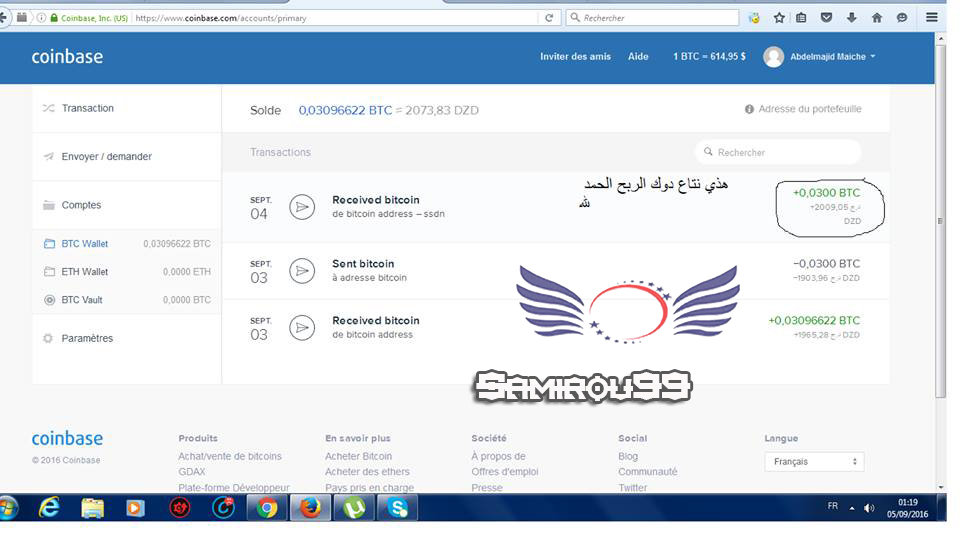
Task: Click the page vertical scrollbar
Action: 941,220
